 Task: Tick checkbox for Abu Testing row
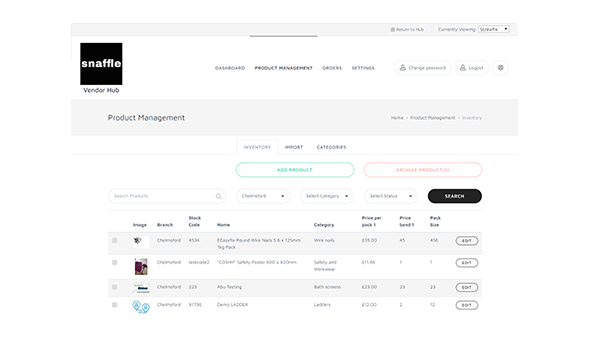coord(114,287)
